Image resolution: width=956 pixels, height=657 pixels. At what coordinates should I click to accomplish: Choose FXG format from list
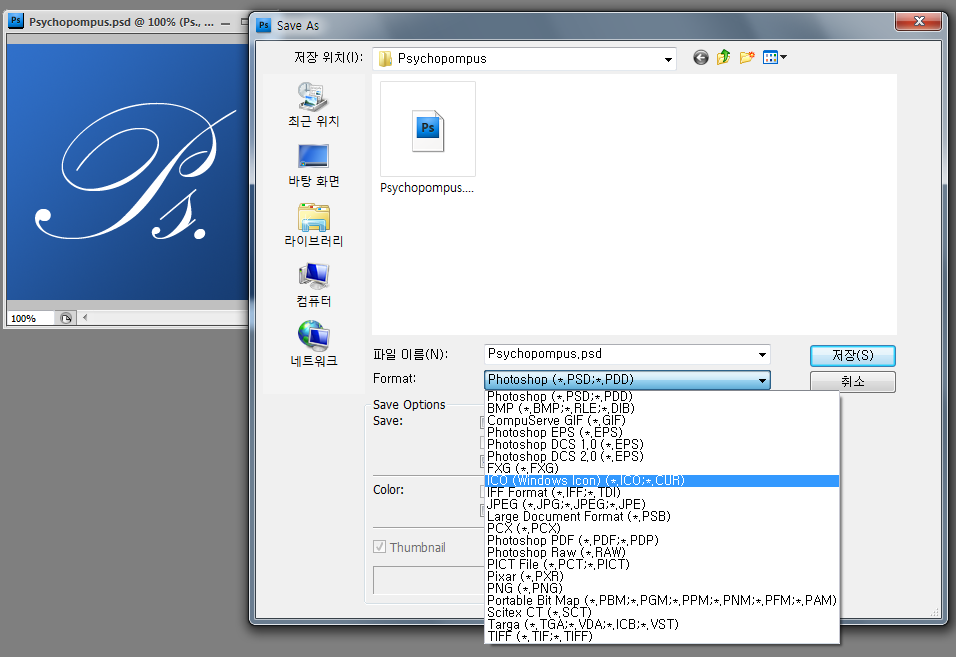(x=662, y=469)
